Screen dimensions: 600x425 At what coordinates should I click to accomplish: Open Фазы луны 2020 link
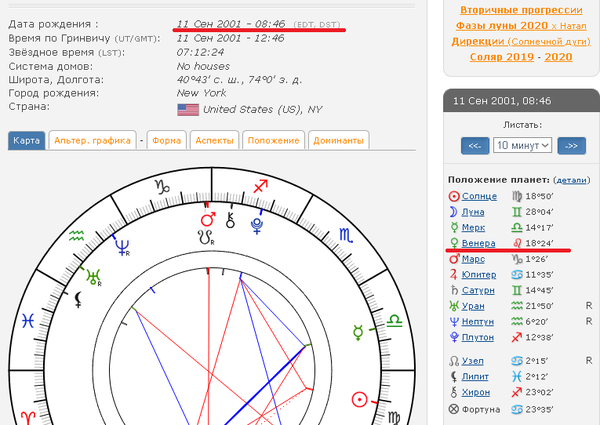521,26
